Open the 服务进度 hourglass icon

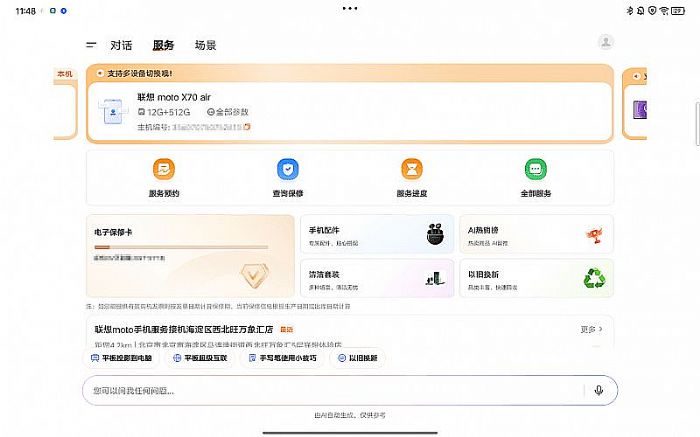pyautogui.click(x=411, y=169)
